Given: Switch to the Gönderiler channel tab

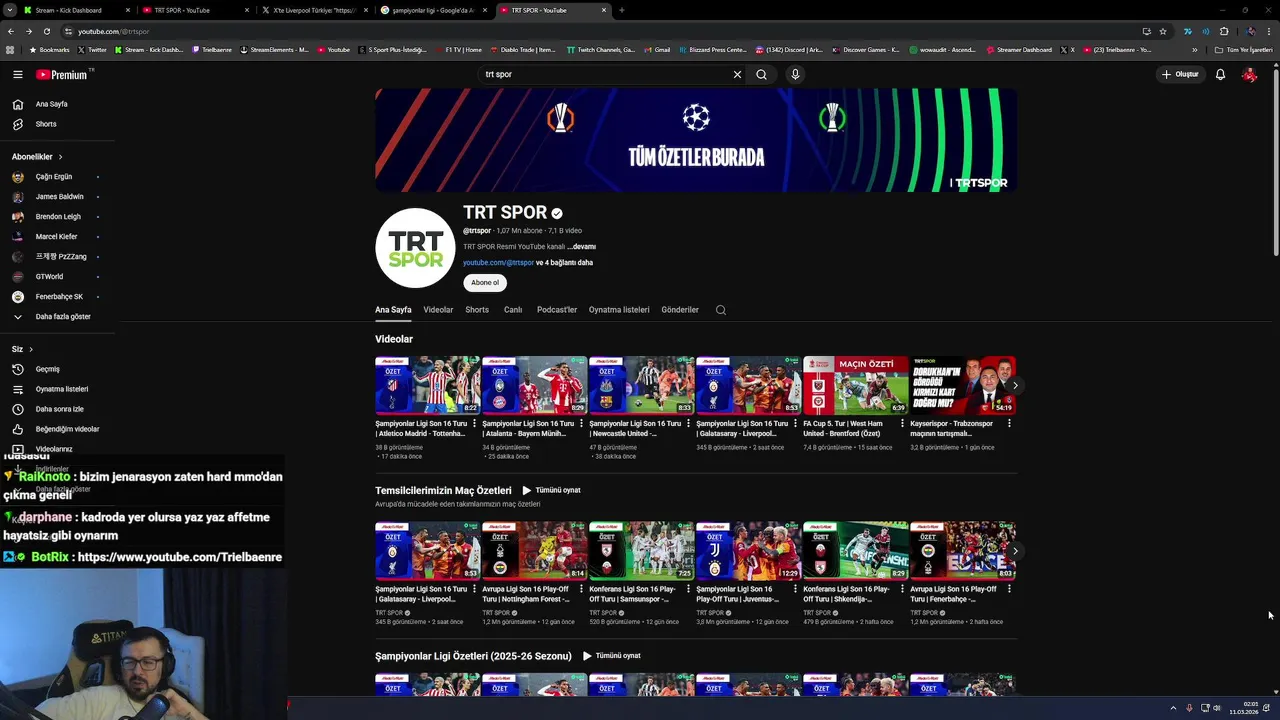Looking at the screenshot, I should [x=680, y=310].
